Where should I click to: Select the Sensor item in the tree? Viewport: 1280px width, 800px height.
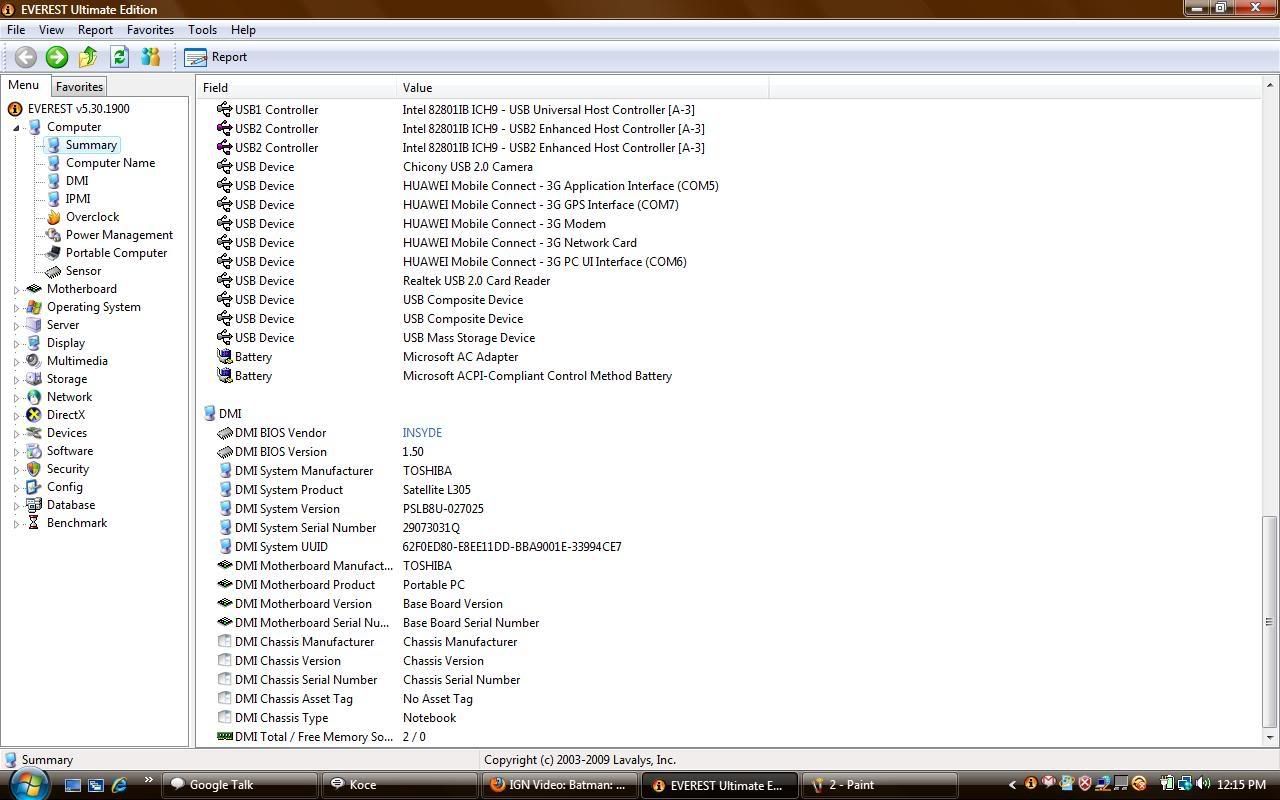pyautogui.click(x=83, y=271)
